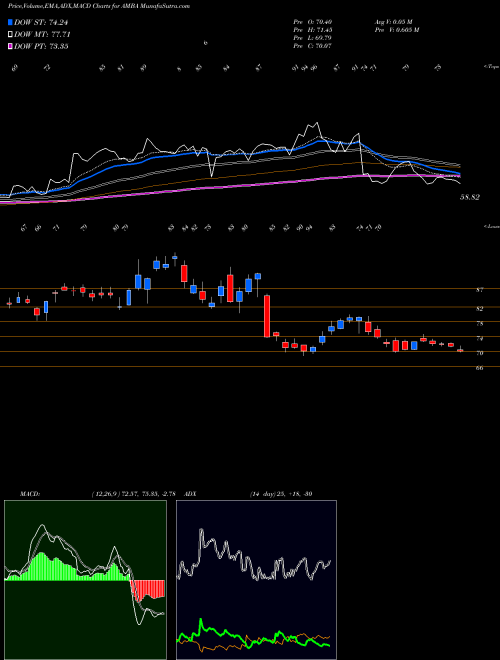Select the 'DOW ST: 74.24' legend text
The height and width of the screenshot is (660, 500).
[x=41, y=22]
